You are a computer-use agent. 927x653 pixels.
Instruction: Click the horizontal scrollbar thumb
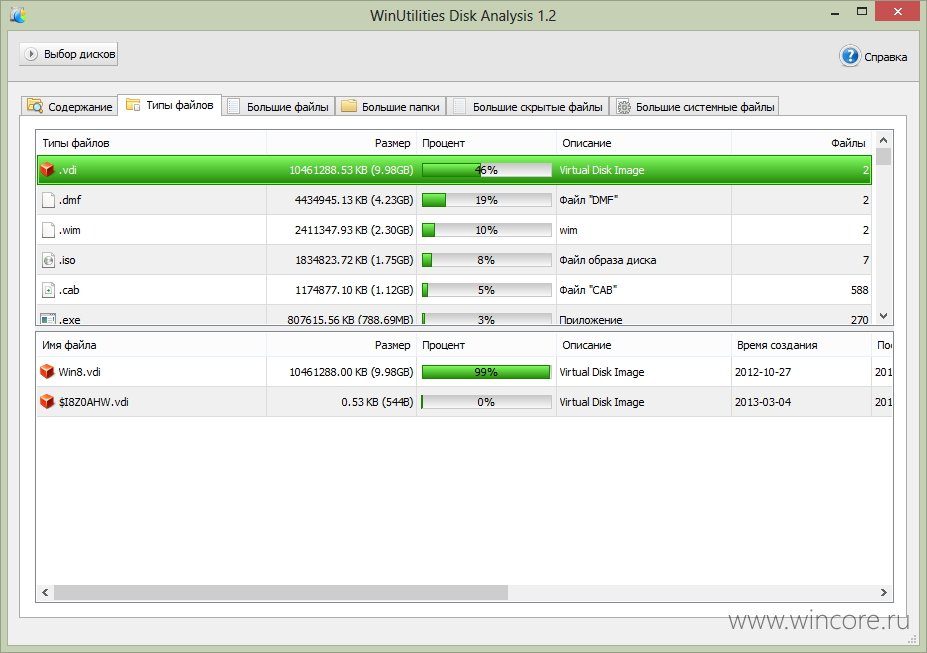point(281,592)
